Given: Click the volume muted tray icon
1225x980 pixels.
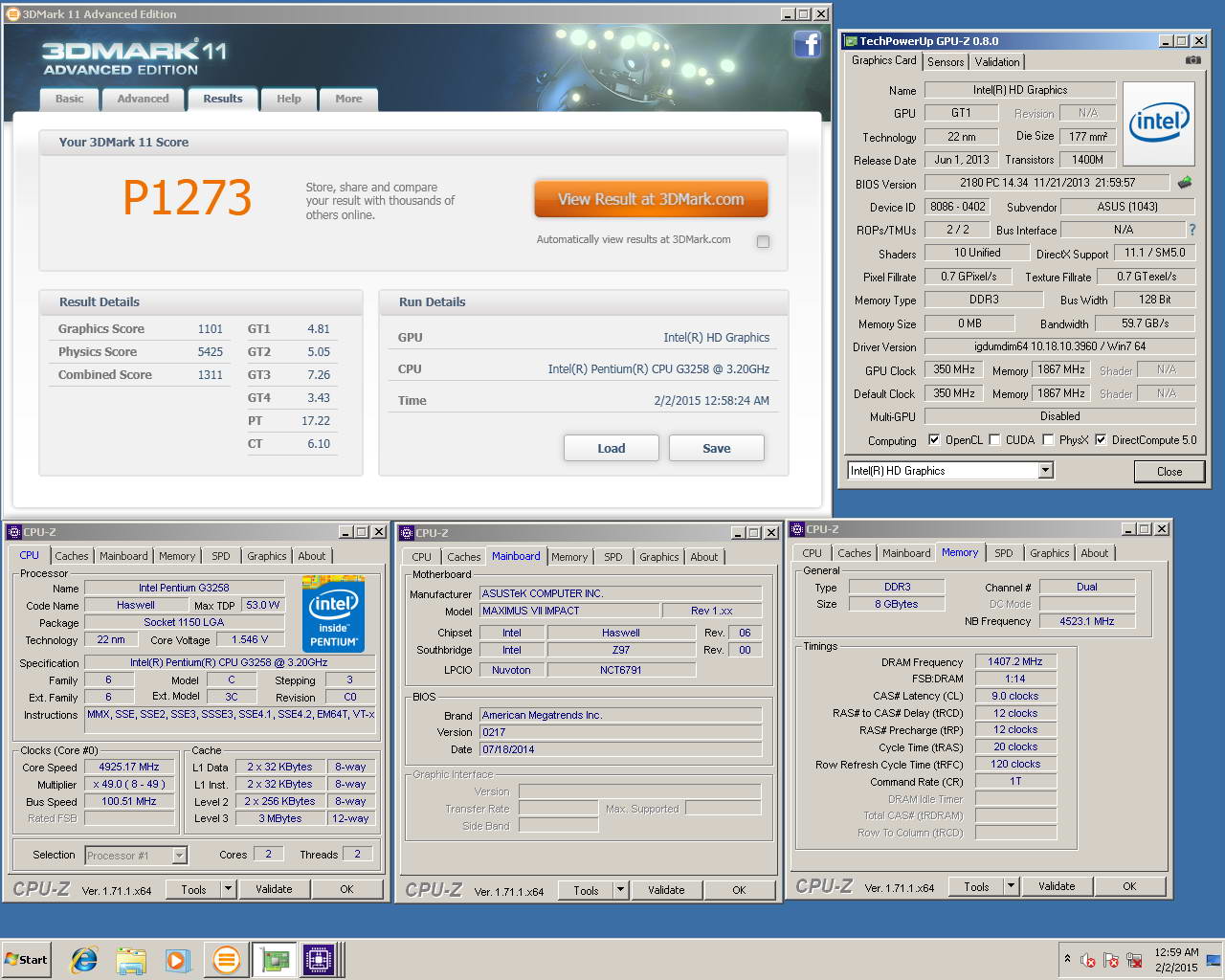Looking at the screenshot, I should pos(1088,960).
